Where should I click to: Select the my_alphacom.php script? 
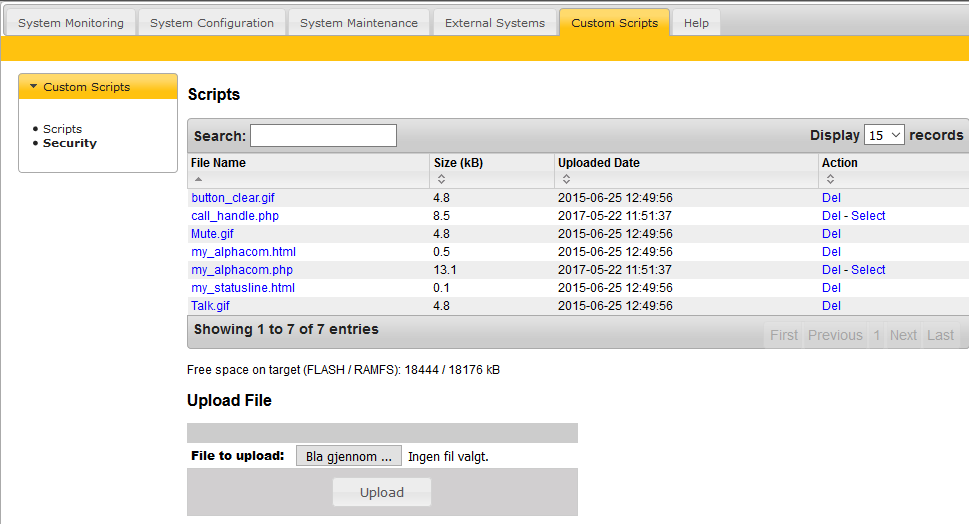click(x=868, y=270)
